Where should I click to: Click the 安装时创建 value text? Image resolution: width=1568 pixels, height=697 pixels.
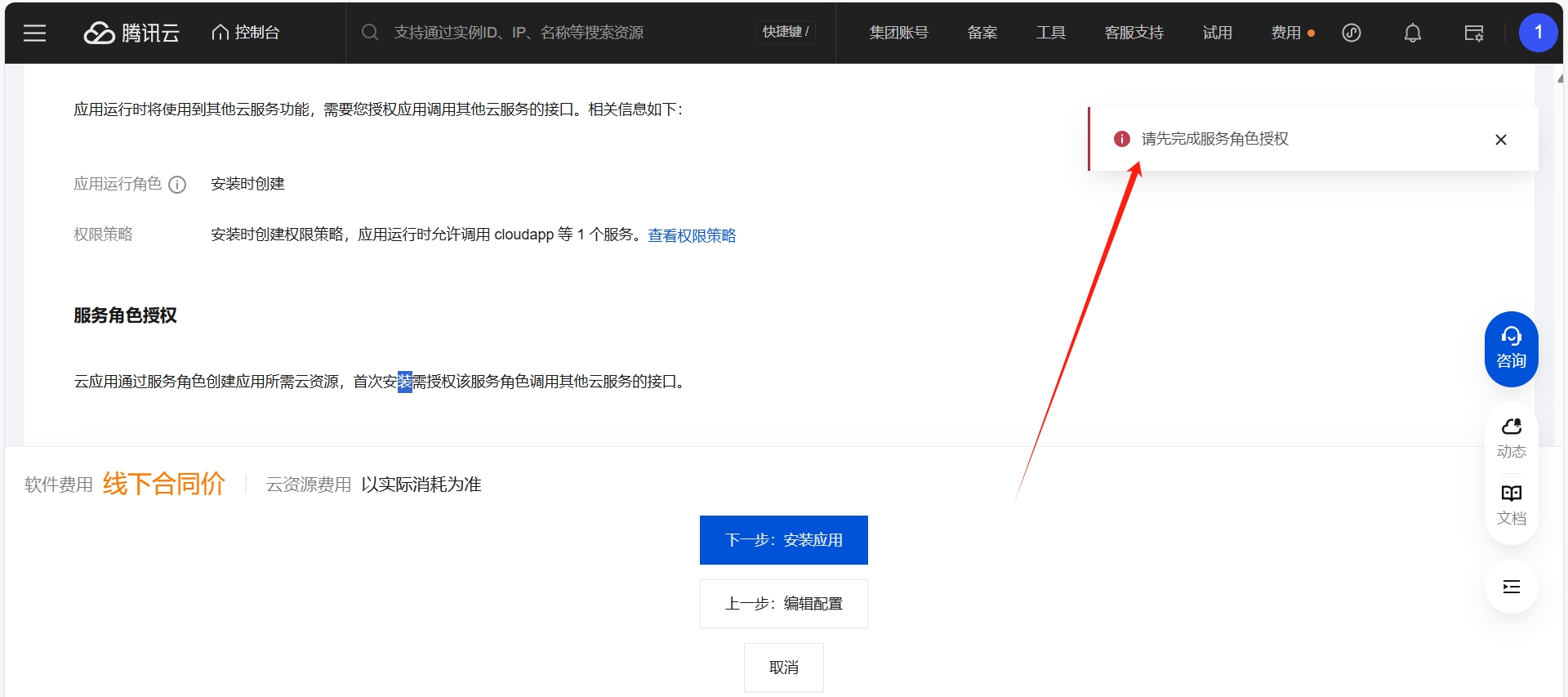pyautogui.click(x=247, y=184)
